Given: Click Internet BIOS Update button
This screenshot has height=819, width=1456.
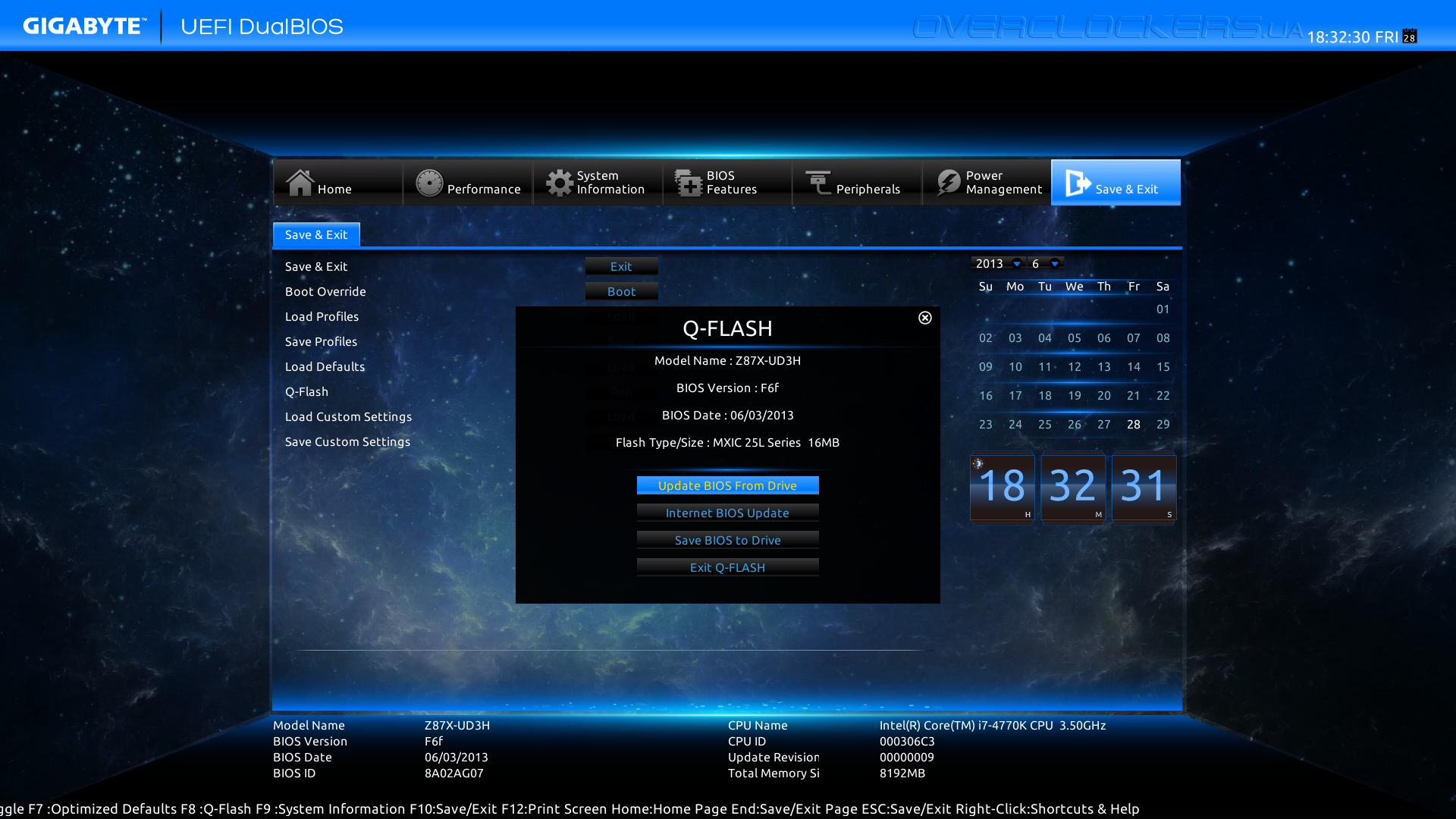Looking at the screenshot, I should click(x=727, y=513).
